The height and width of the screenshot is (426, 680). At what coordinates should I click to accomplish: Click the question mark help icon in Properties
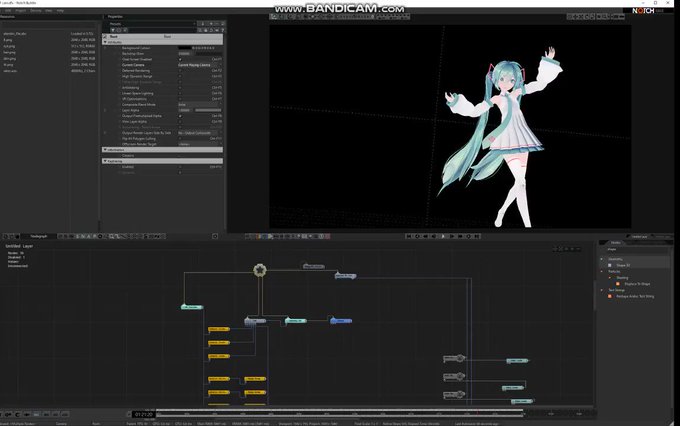tap(223, 30)
